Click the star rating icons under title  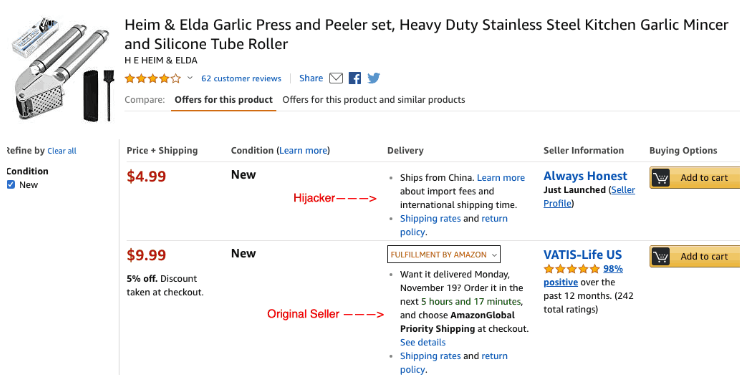click(x=153, y=78)
